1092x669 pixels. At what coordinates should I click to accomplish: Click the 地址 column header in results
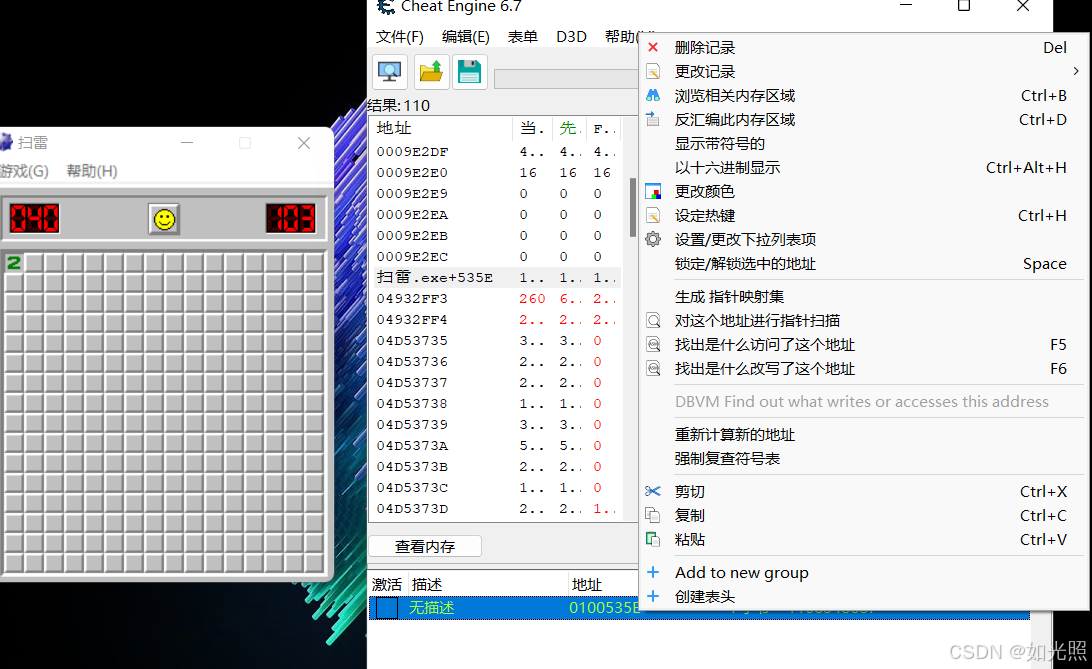[442, 128]
